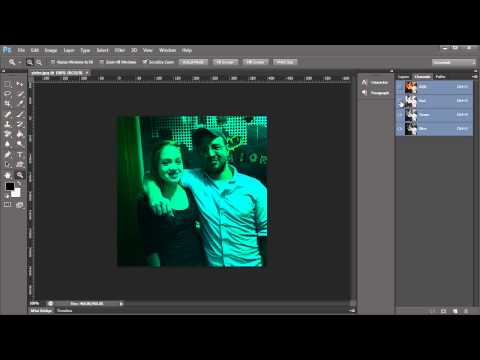Select the Clone Stamp tool
Screen dimensions: 480x360
click(7, 124)
